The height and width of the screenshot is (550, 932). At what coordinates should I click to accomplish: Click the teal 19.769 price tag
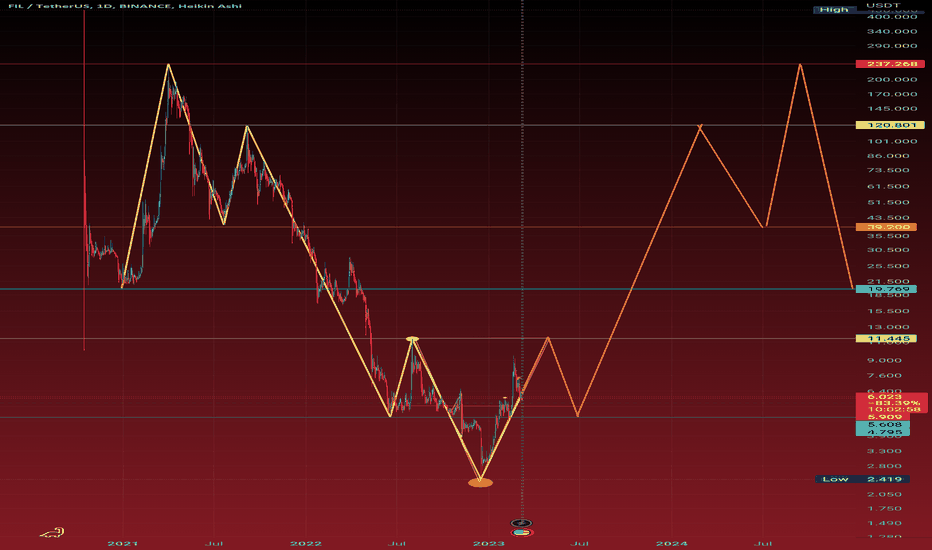[x=886, y=290]
